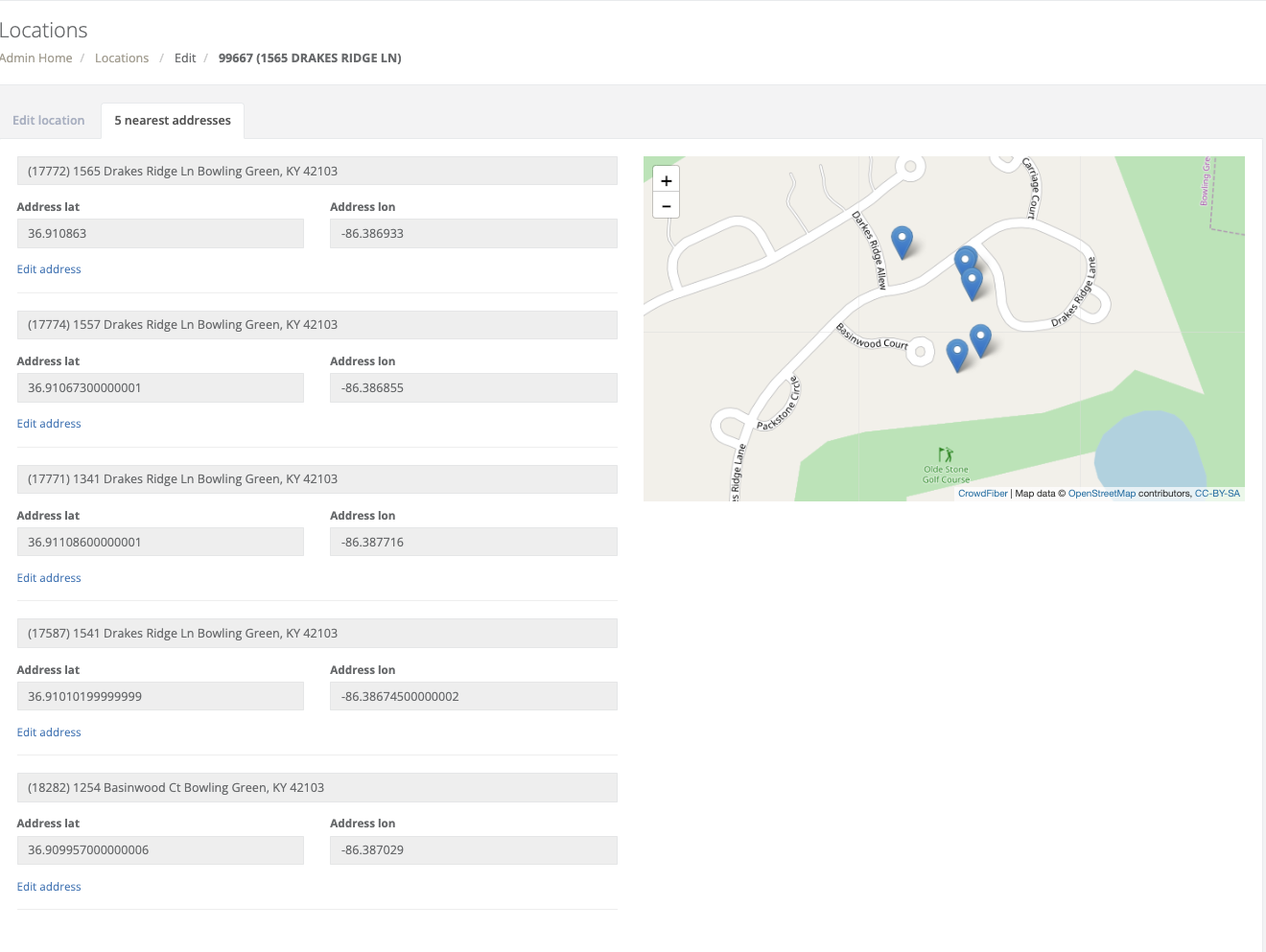The image size is (1266, 952).
Task: Edit address for 1254 Basinwood Ct
Action: click(48, 886)
